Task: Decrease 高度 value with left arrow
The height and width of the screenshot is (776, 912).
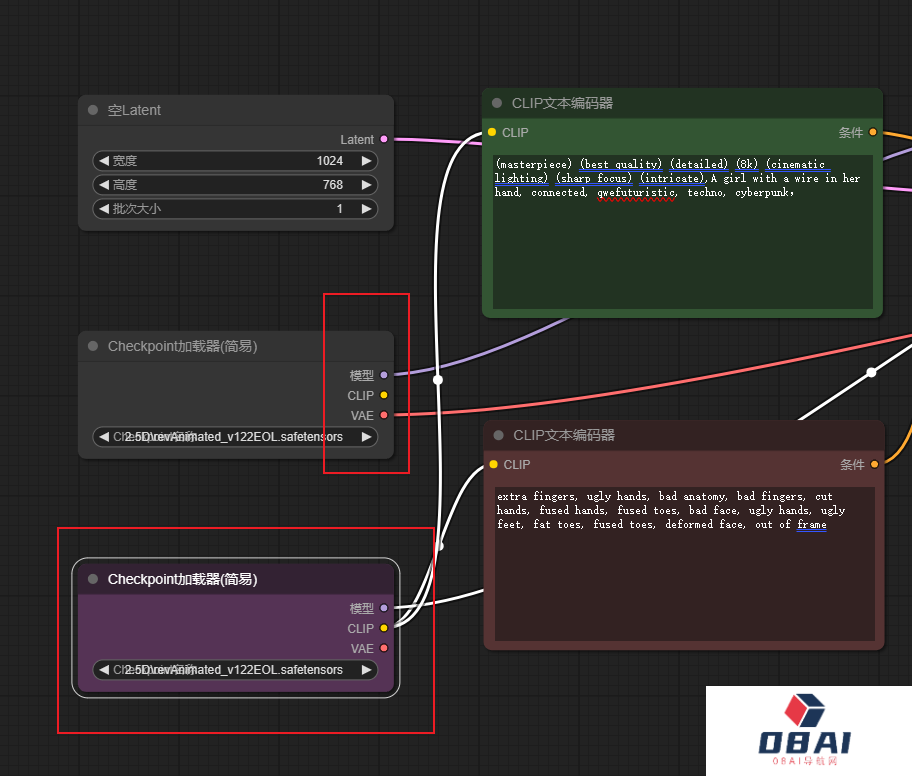Action: [x=104, y=185]
